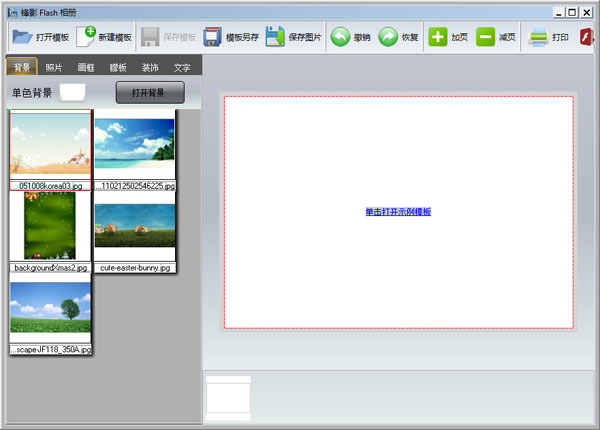
Task: Add a page with green plus icon
Action: pos(438,37)
